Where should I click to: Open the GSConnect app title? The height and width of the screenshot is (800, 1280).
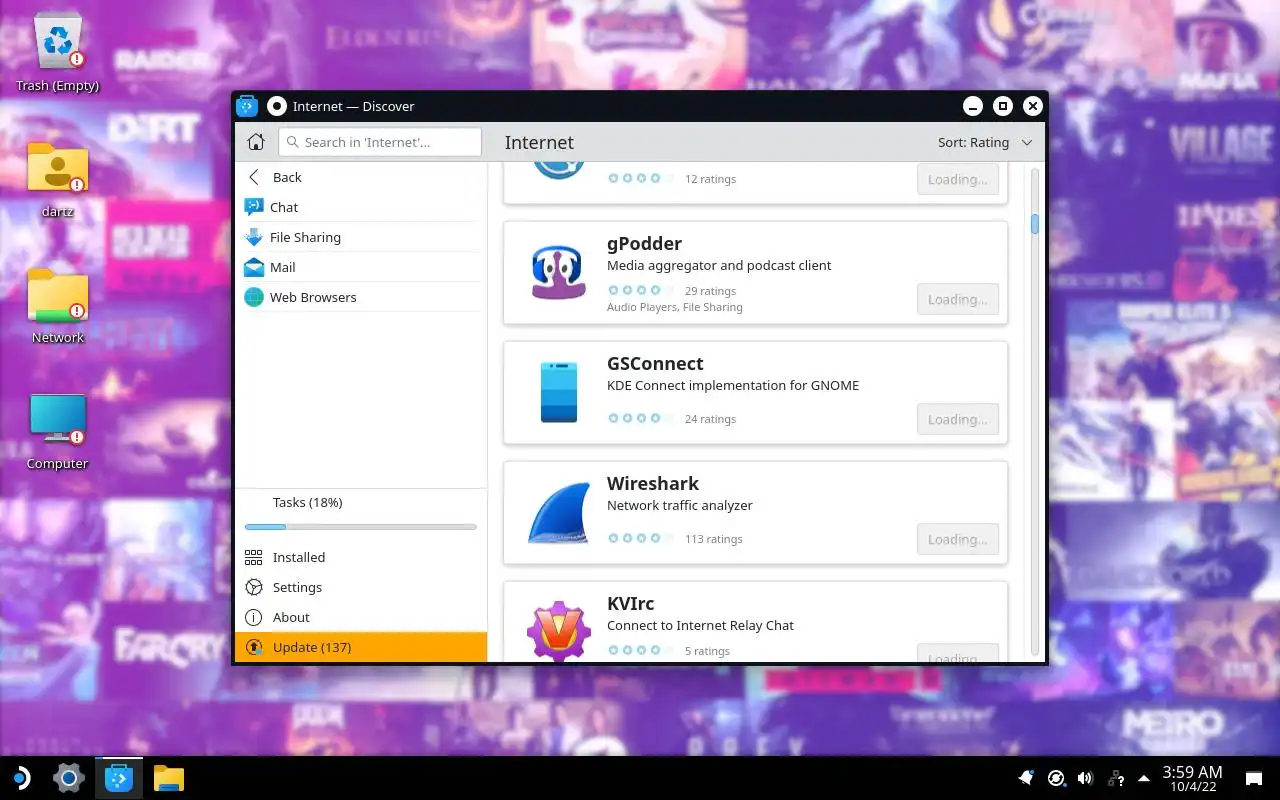pos(655,363)
